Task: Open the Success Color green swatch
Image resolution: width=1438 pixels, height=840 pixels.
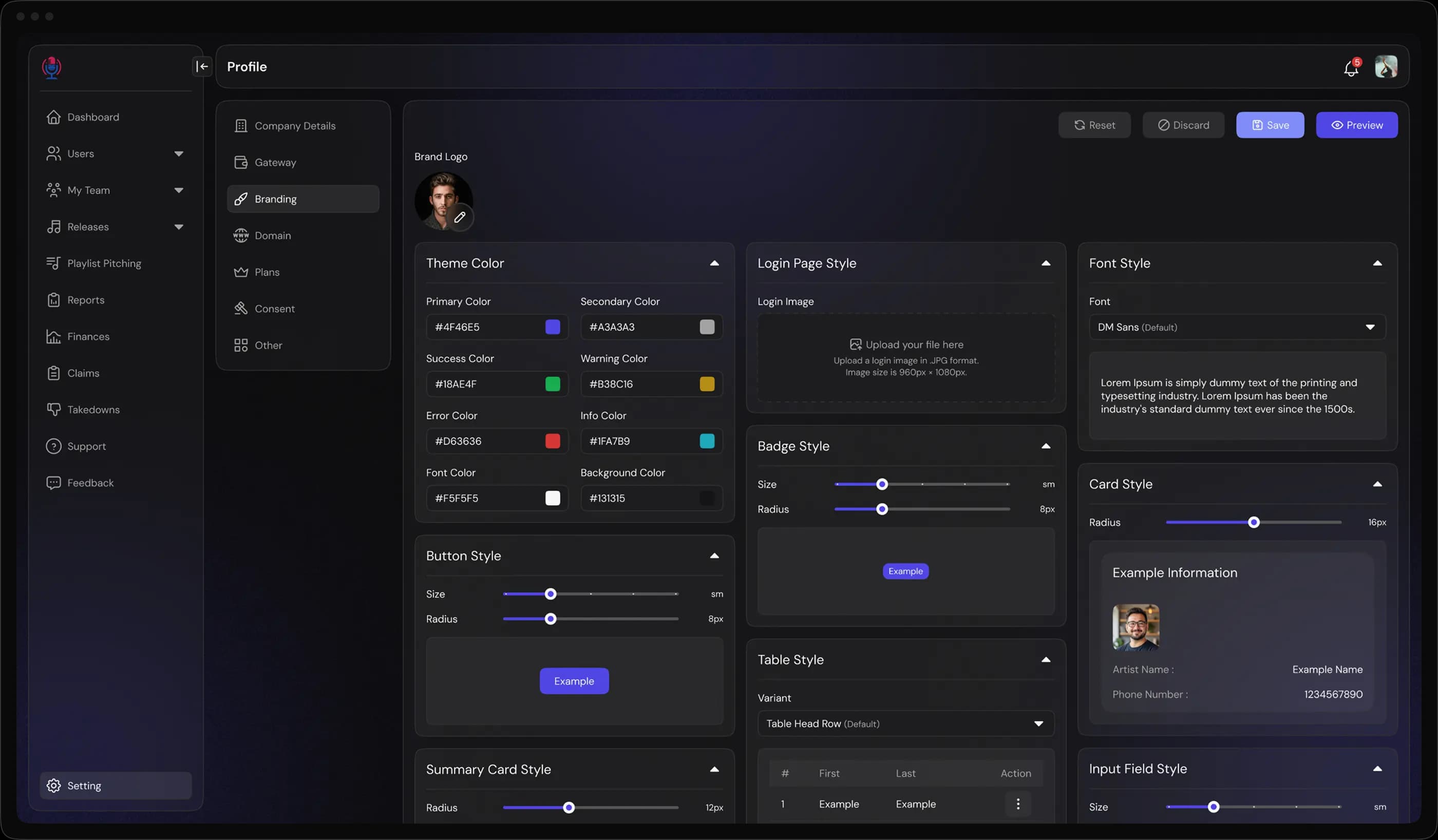Action: (553, 384)
